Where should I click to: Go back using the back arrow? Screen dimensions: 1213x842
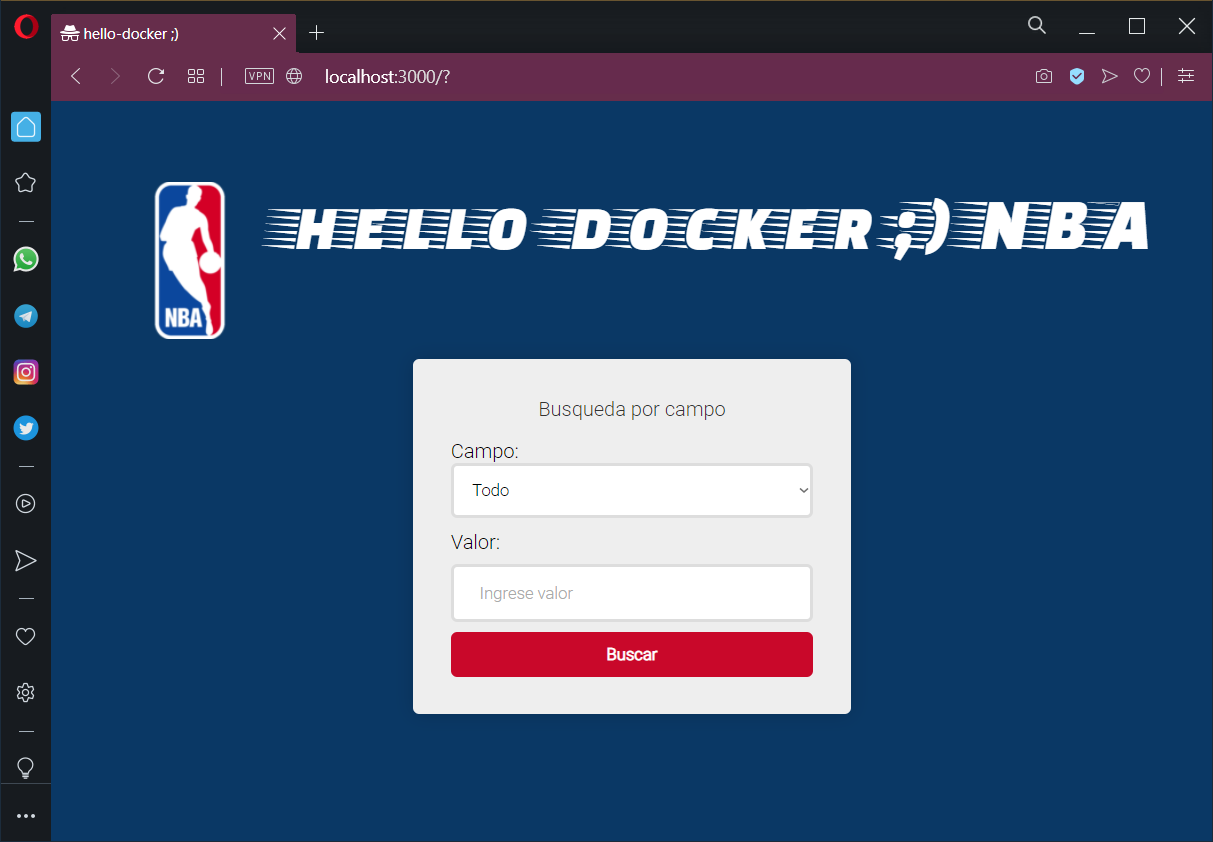click(76, 76)
